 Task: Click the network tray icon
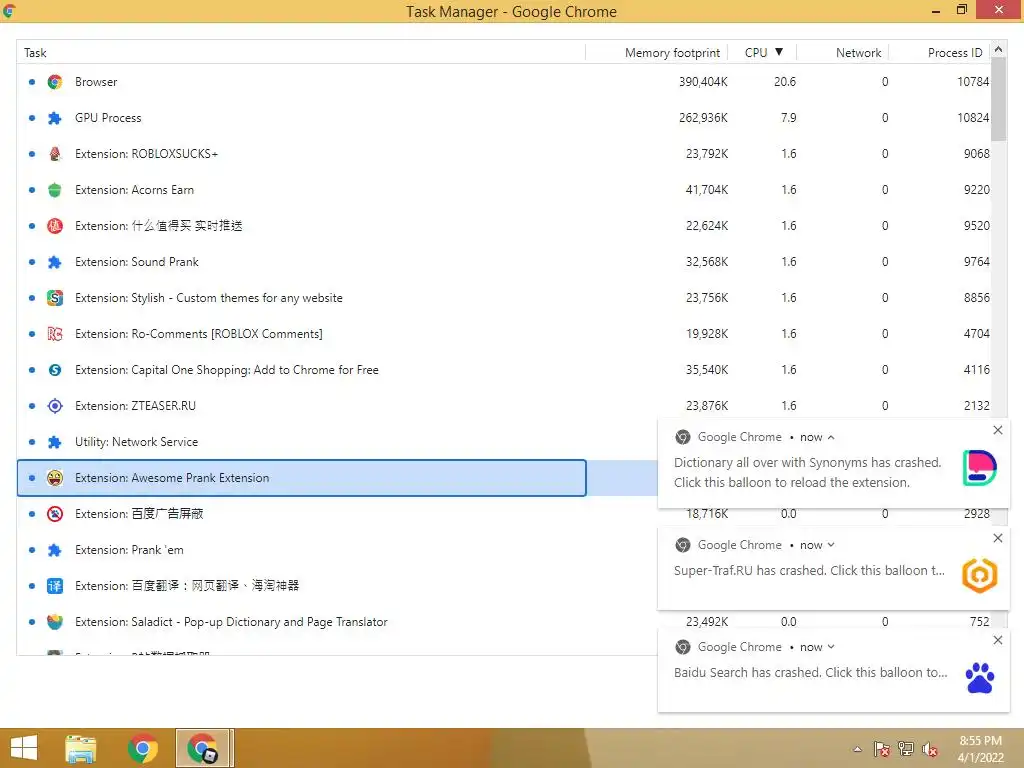(906, 748)
